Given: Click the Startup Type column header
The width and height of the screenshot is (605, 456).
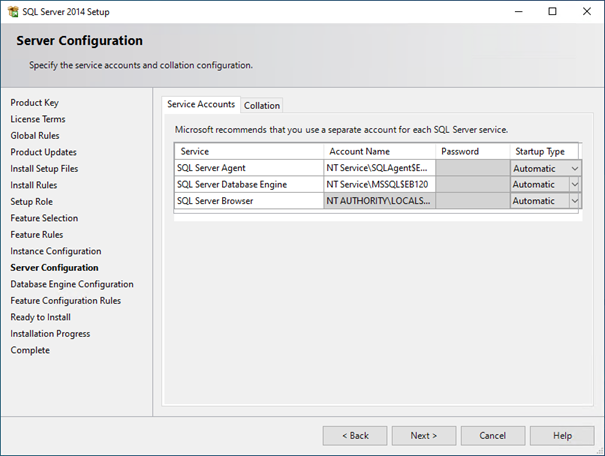Looking at the screenshot, I should pos(544,151).
